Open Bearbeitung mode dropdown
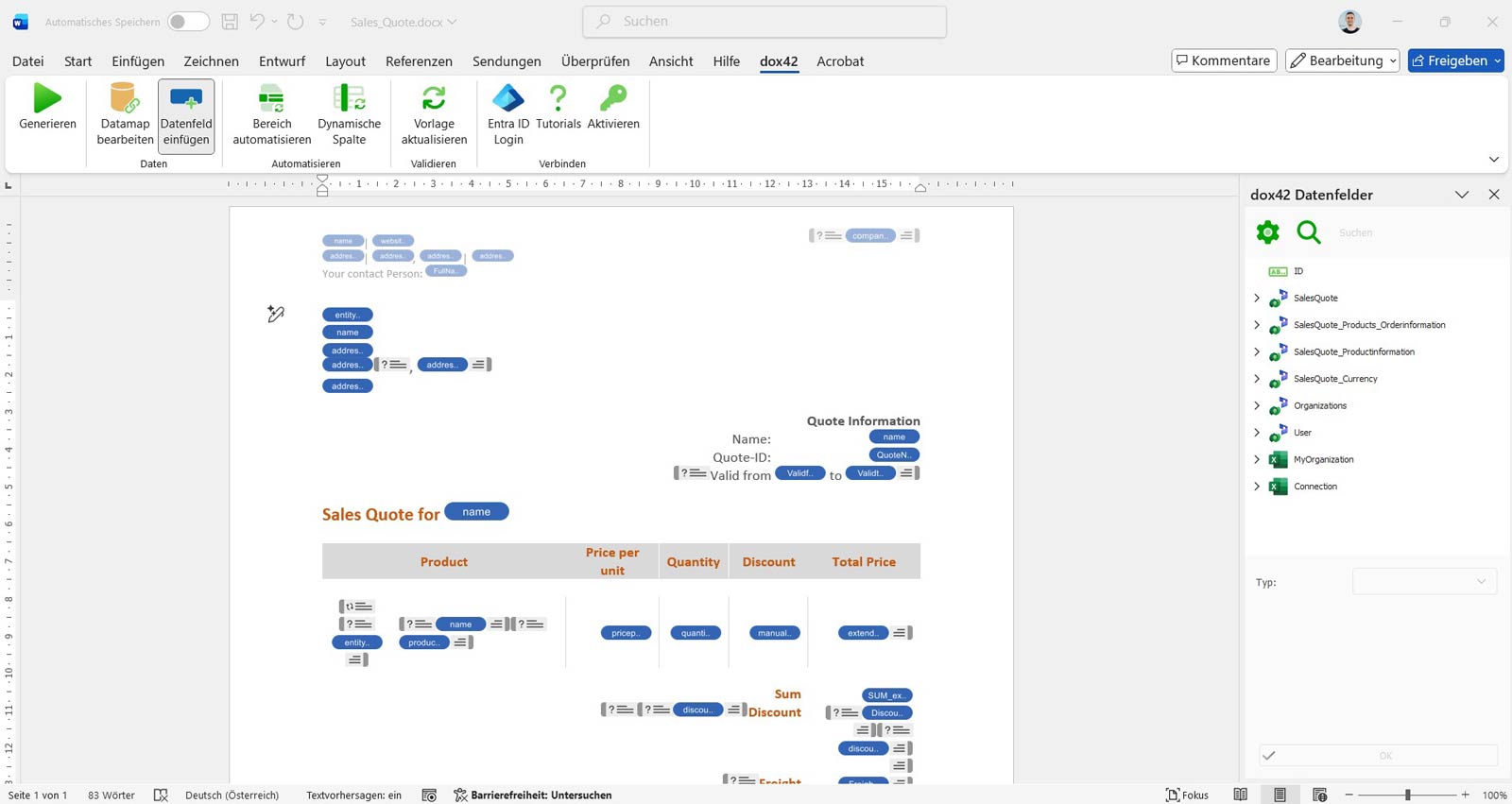 tap(1342, 60)
